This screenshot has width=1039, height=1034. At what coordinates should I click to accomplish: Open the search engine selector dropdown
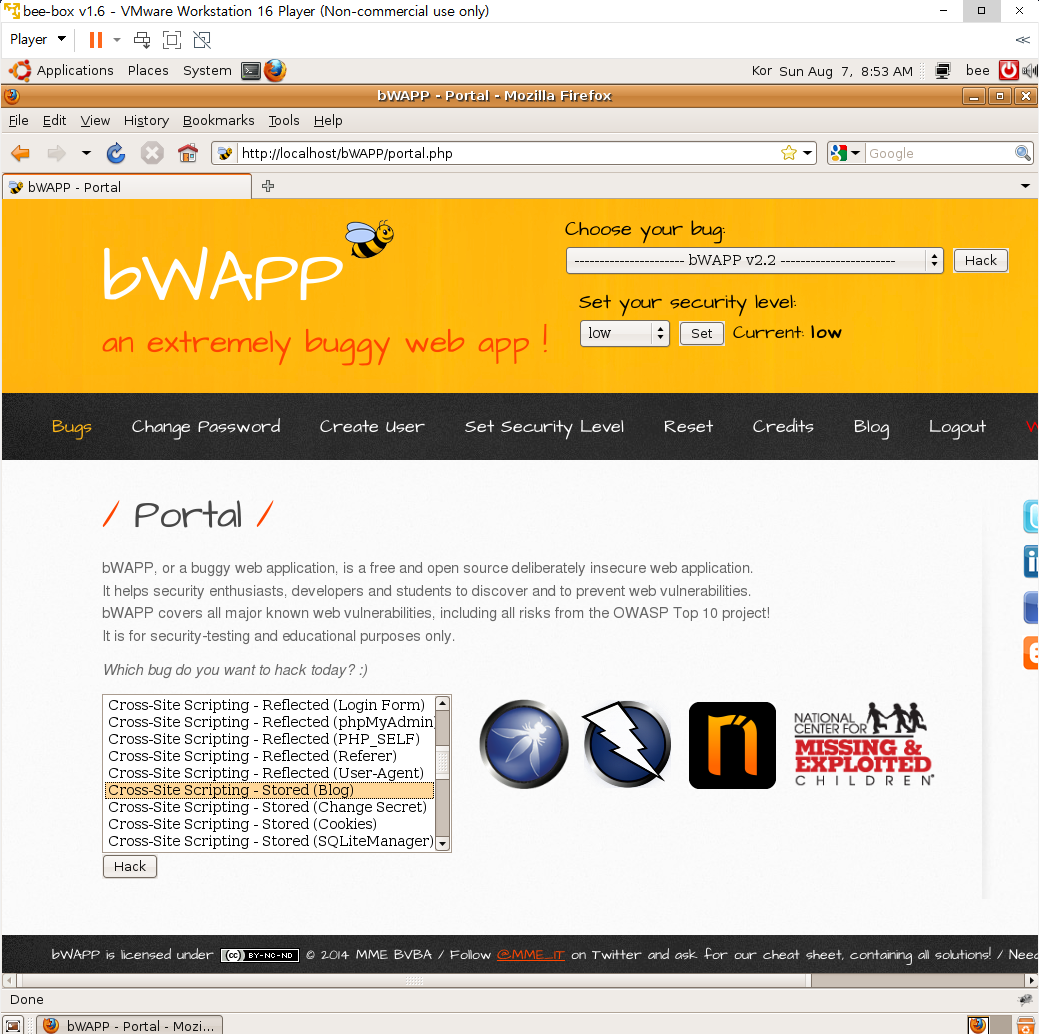pyautogui.click(x=846, y=153)
